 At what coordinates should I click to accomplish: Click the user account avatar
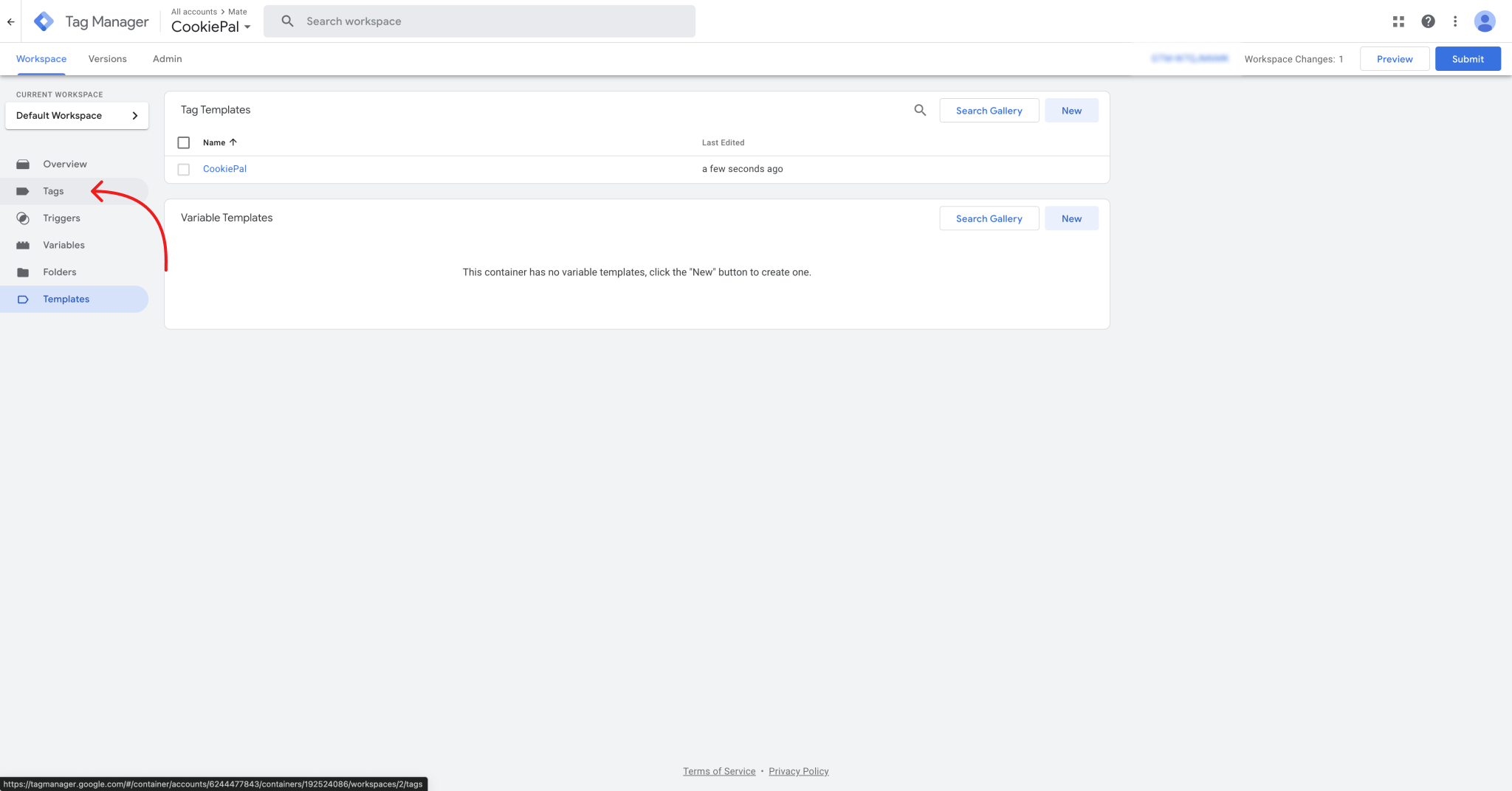[1485, 21]
